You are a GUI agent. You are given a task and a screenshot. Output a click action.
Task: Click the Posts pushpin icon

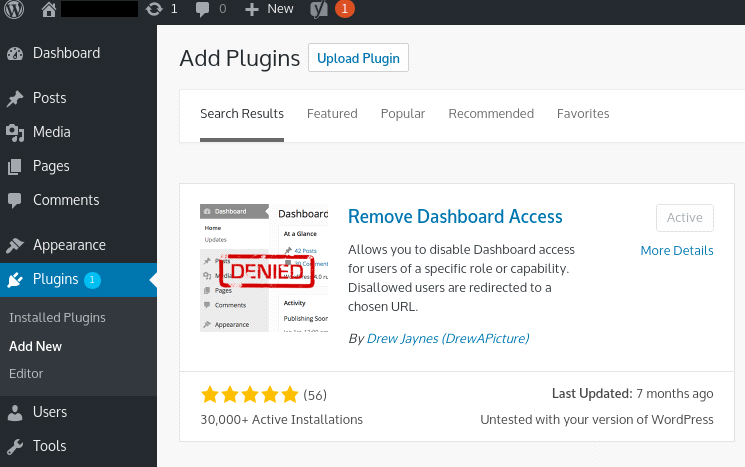(x=15, y=99)
